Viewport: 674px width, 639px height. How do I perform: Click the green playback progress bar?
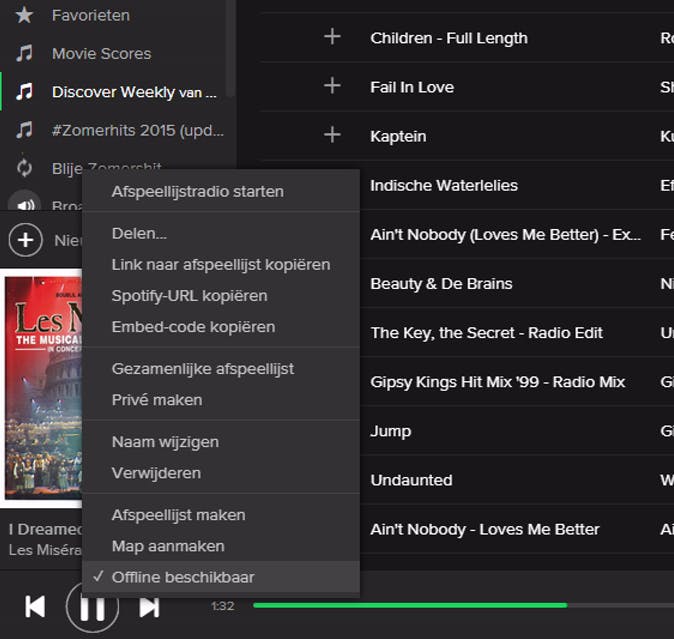click(x=410, y=605)
